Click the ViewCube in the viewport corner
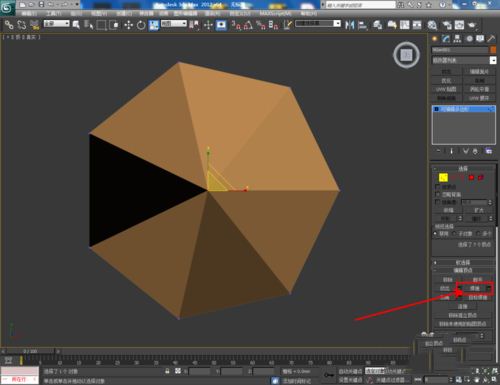The height and width of the screenshot is (385, 500). 406,55
